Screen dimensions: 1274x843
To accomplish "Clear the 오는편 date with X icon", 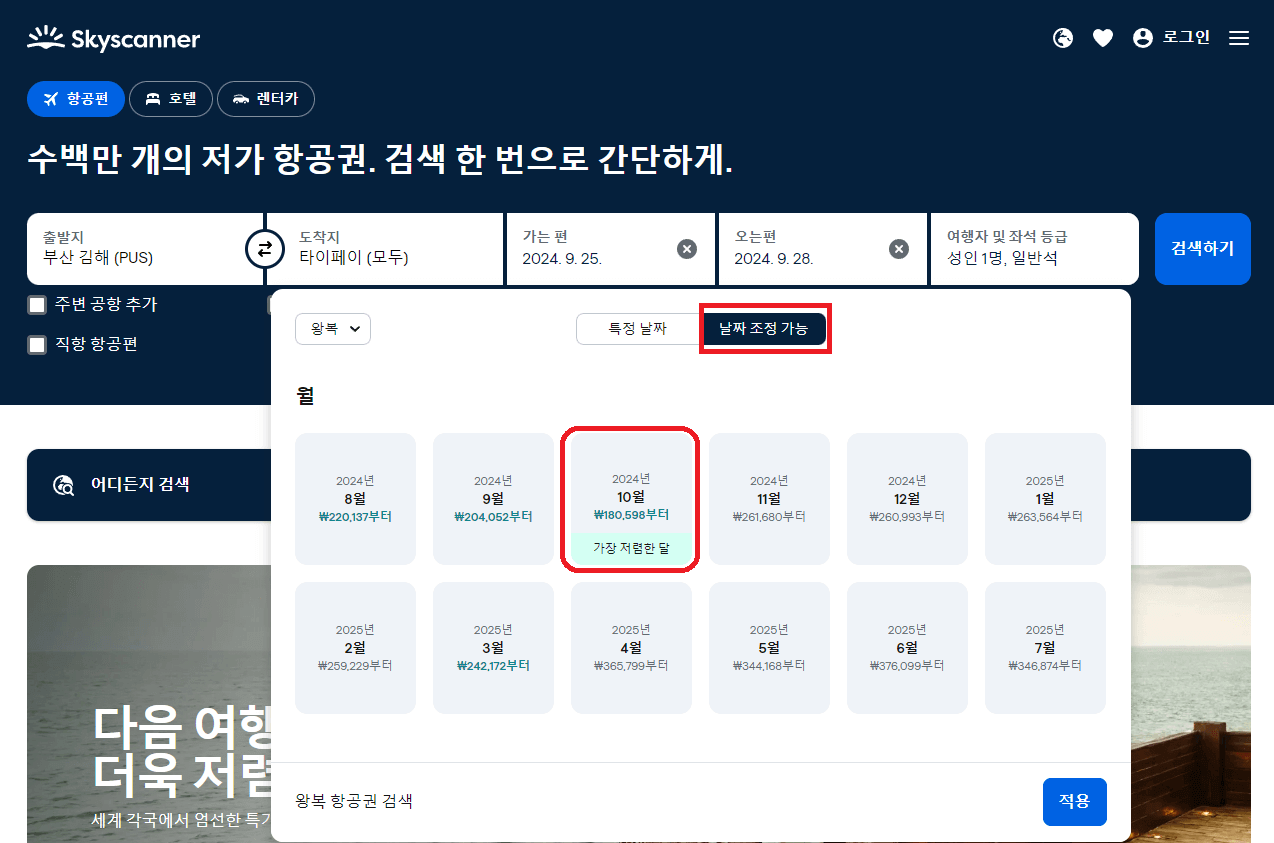I will (x=897, y=249).
